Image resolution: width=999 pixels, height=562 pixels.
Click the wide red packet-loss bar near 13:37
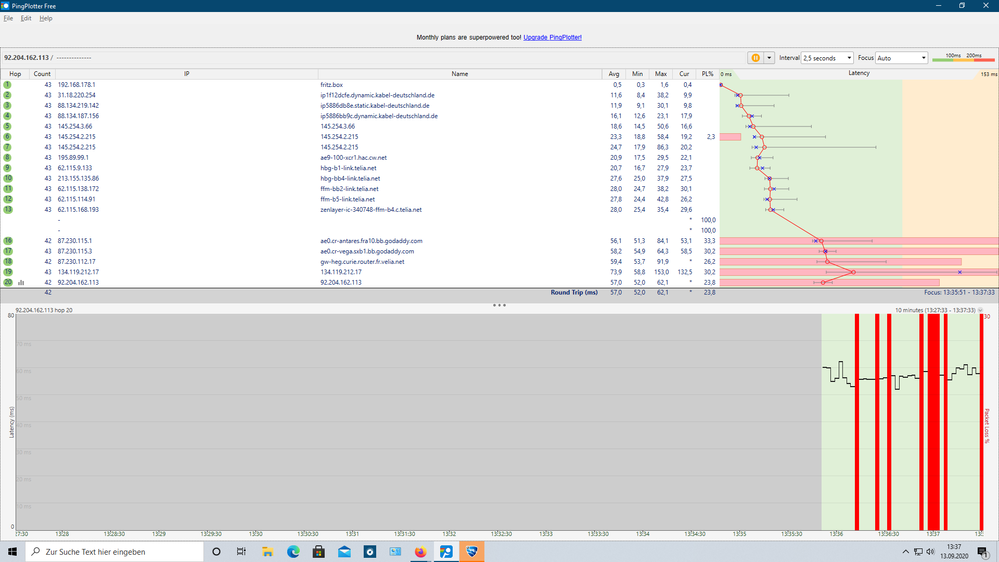click(x=933, y=422)
